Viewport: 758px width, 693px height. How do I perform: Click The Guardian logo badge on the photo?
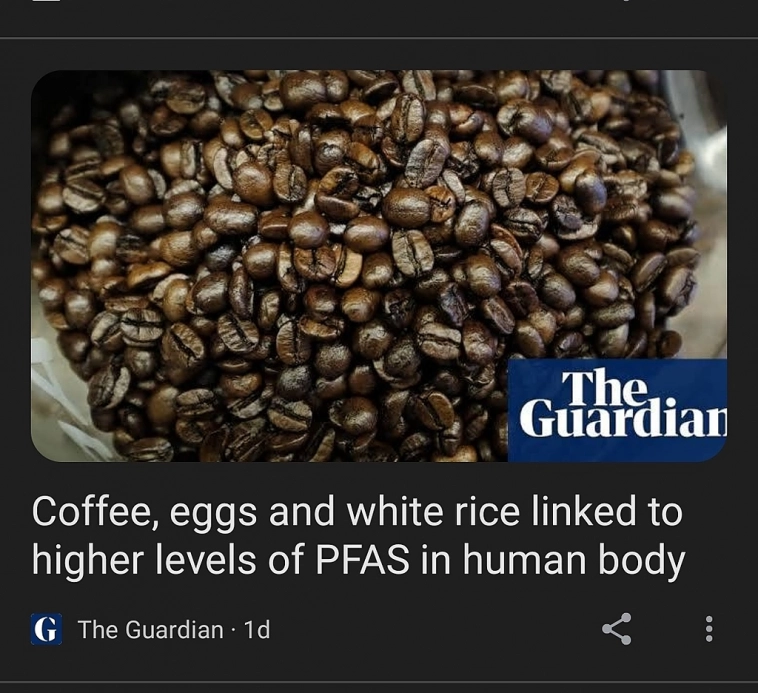coord(617,410)
